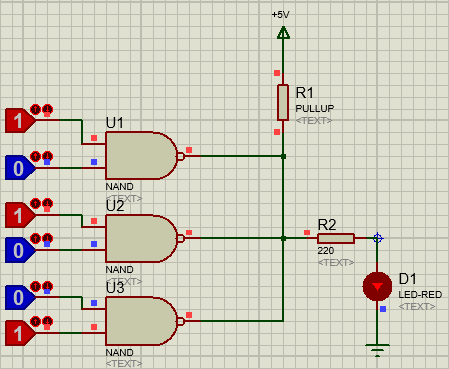
Task: Click the down arrow on U1's upper logic state
Action: (48, 109)
